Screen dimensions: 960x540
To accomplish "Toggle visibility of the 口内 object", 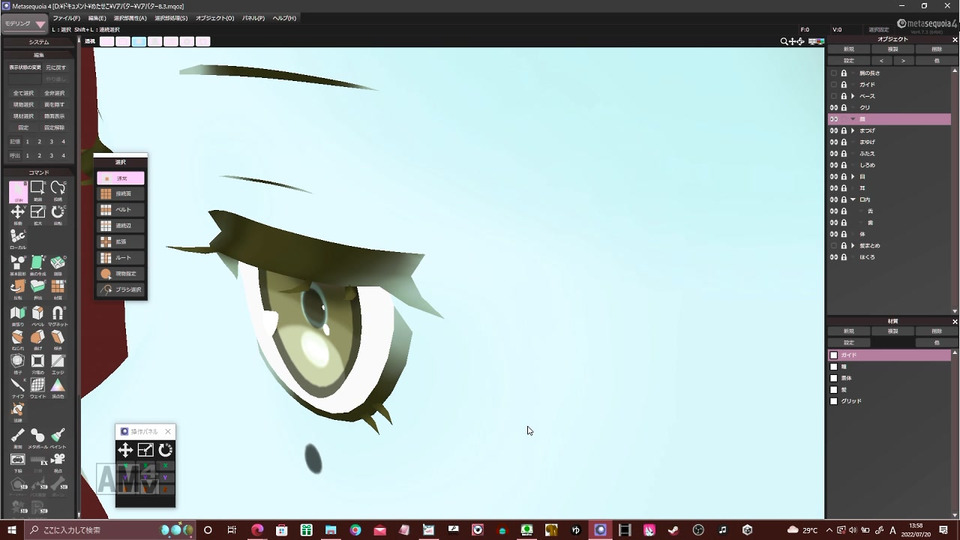I will [x=834, y=200].
